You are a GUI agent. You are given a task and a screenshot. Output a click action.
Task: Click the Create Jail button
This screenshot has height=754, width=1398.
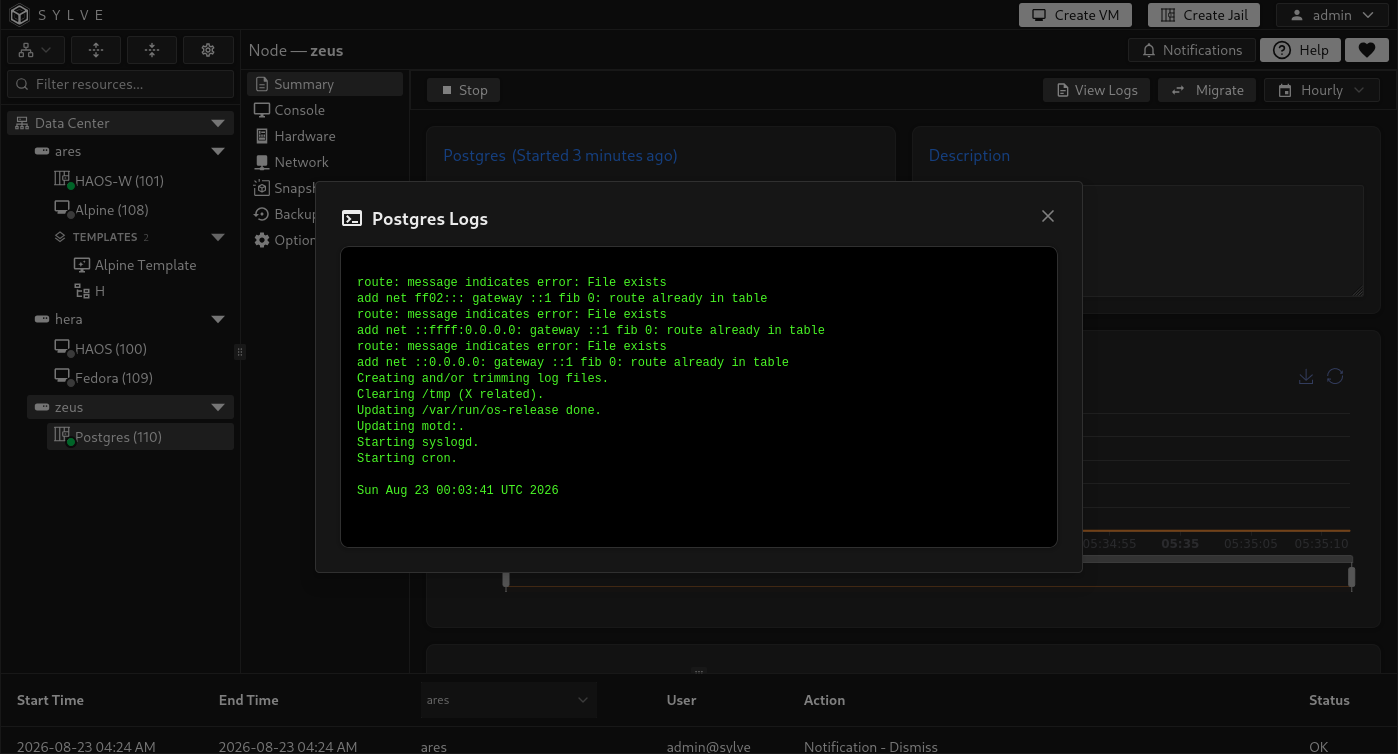tap(1204, 15)
